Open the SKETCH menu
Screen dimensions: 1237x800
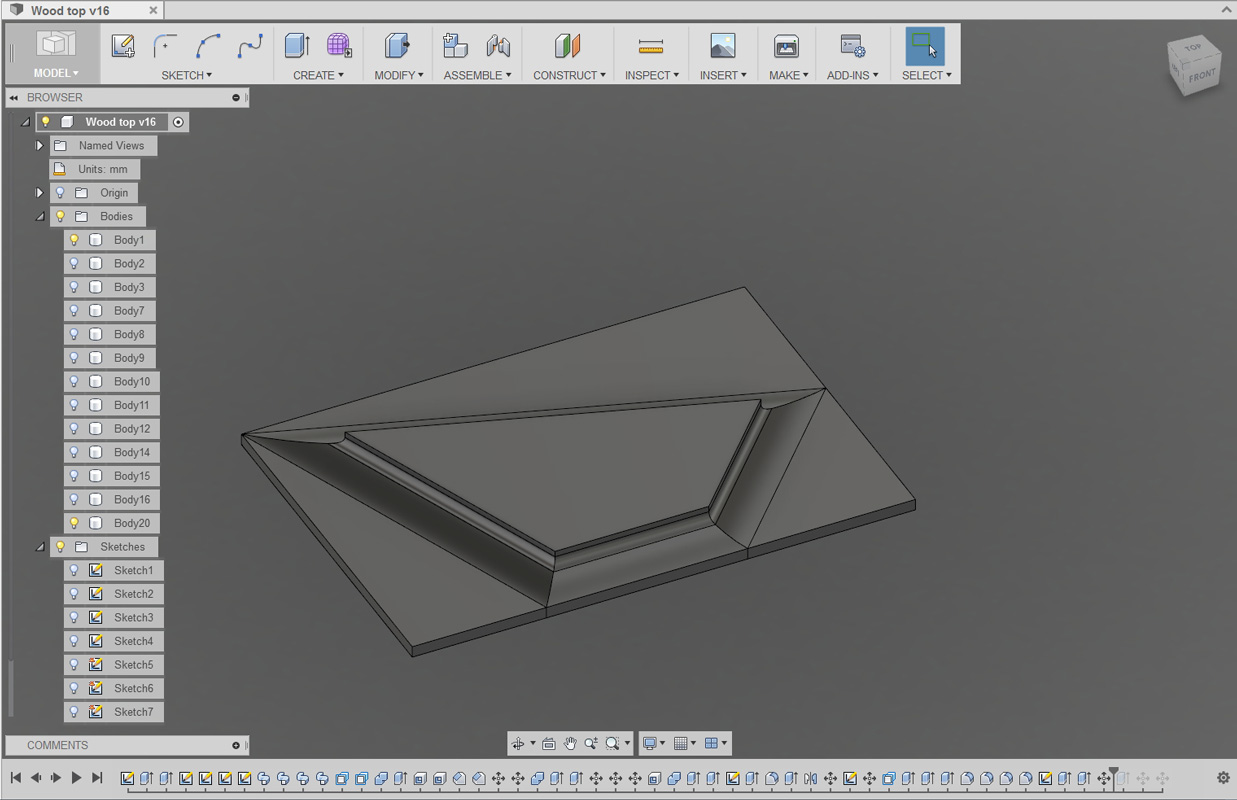[187, 75]
